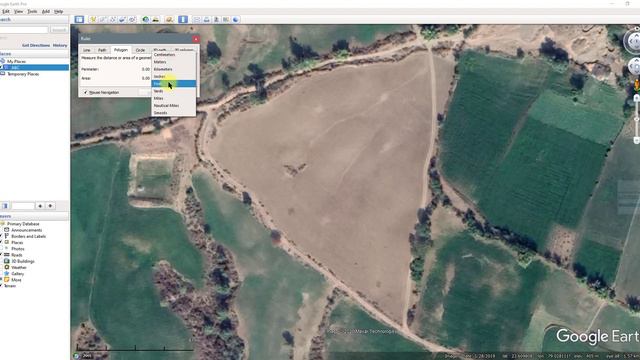Screen dimensions: 640x360
Task: Click the Borders and Labels flag icon
Action: (x=7, y=236)
